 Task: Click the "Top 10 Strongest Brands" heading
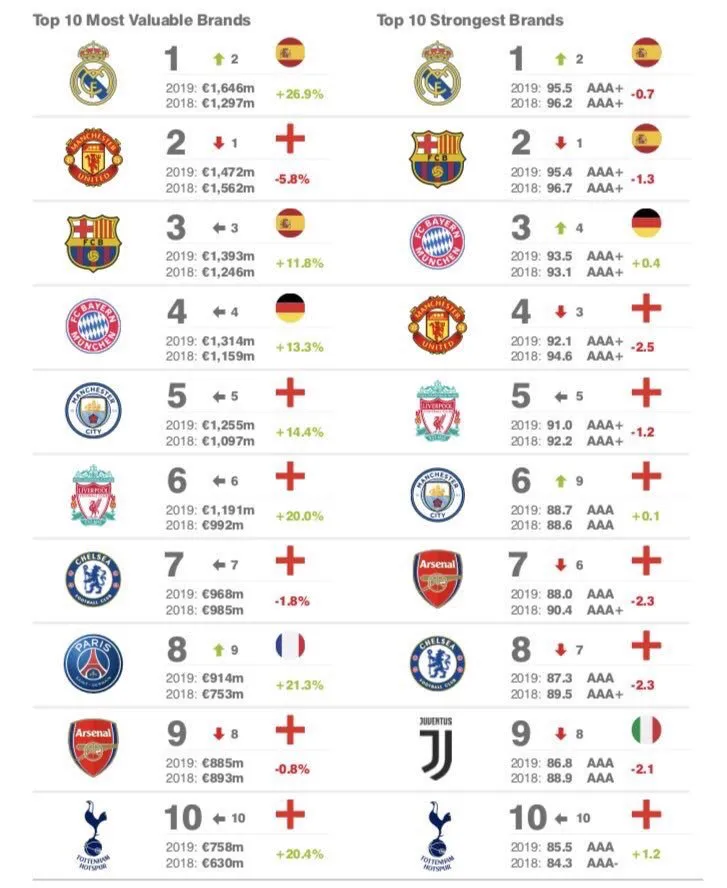470,20
